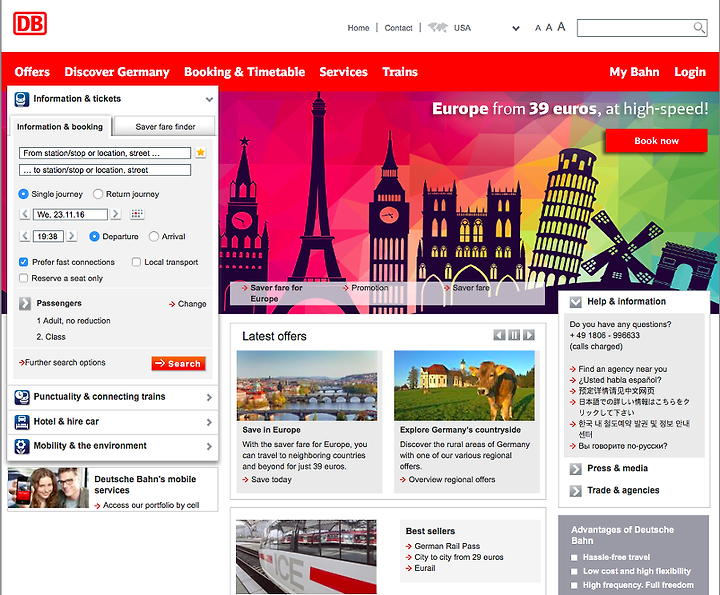
Task: Select smallest font size A
Action: 538,28
